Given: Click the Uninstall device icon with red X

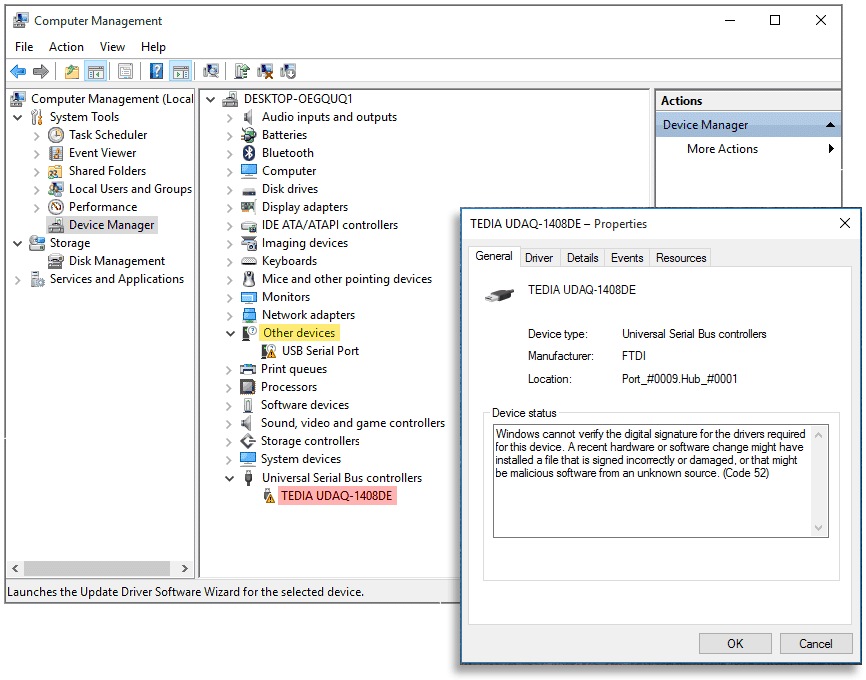Looking at the screenshot, I should pos(265,71).
